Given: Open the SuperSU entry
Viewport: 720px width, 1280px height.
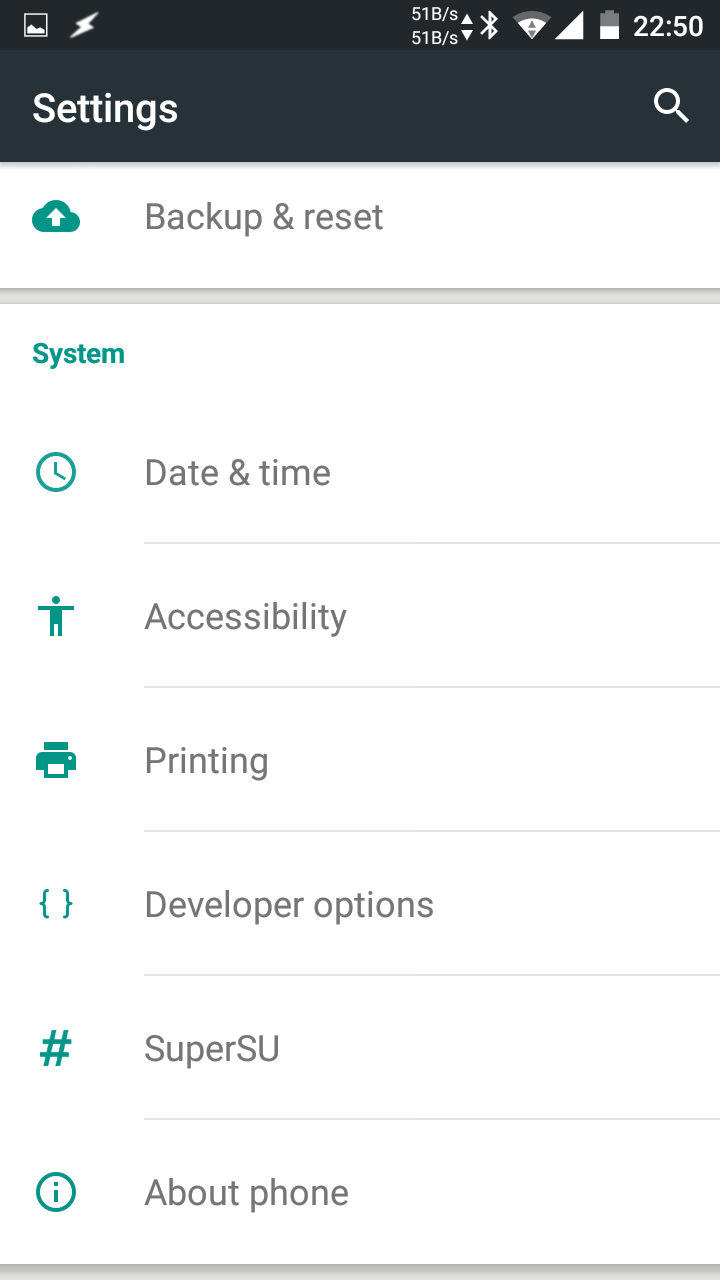Looking at the screenshot, I should pyautogui.click(x=212, y=1049).
